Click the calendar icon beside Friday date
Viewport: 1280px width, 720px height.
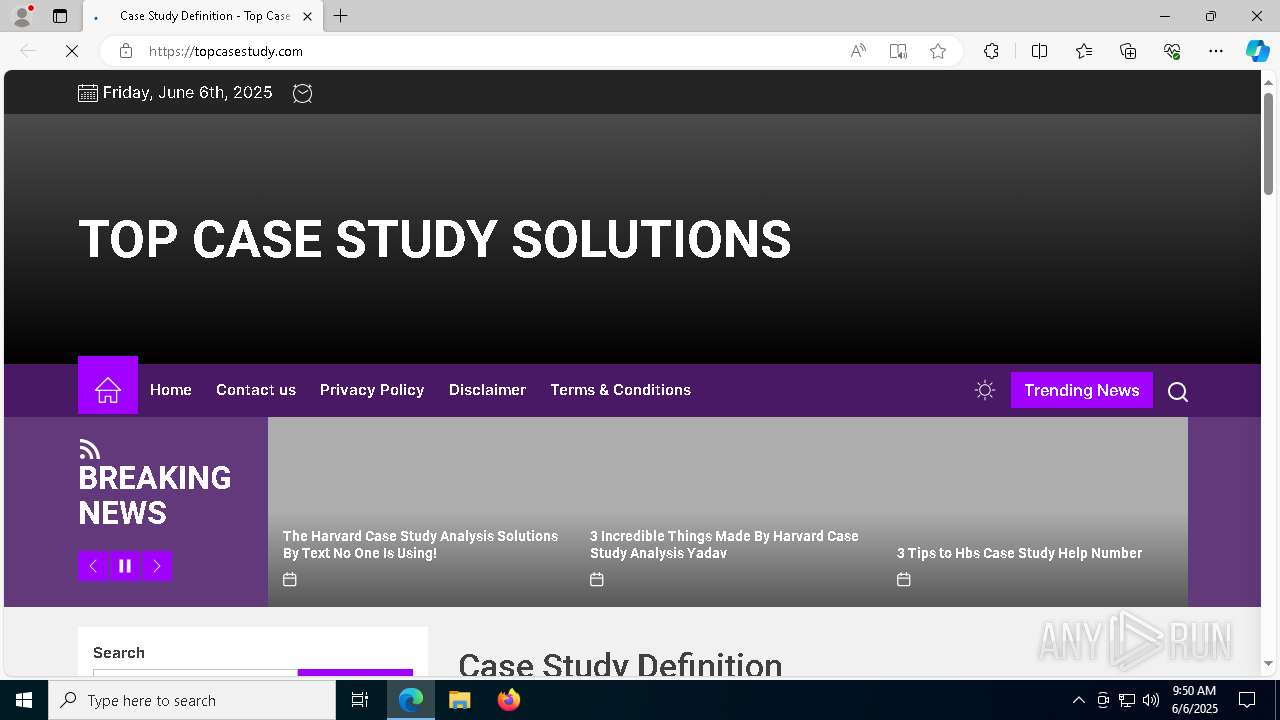tap(88, 93)
